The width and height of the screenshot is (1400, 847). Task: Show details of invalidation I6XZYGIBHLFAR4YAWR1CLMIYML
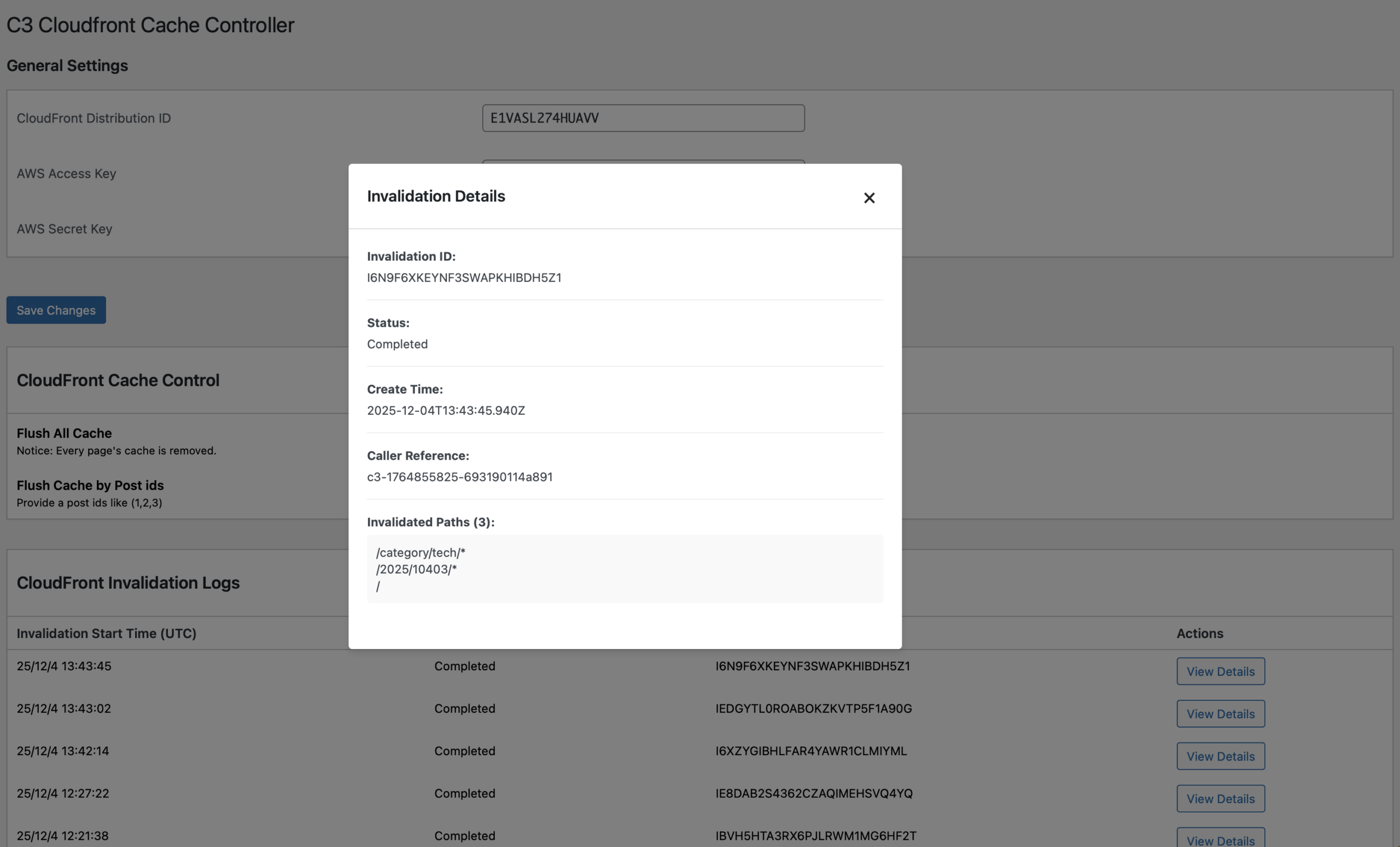[1220, 756]
